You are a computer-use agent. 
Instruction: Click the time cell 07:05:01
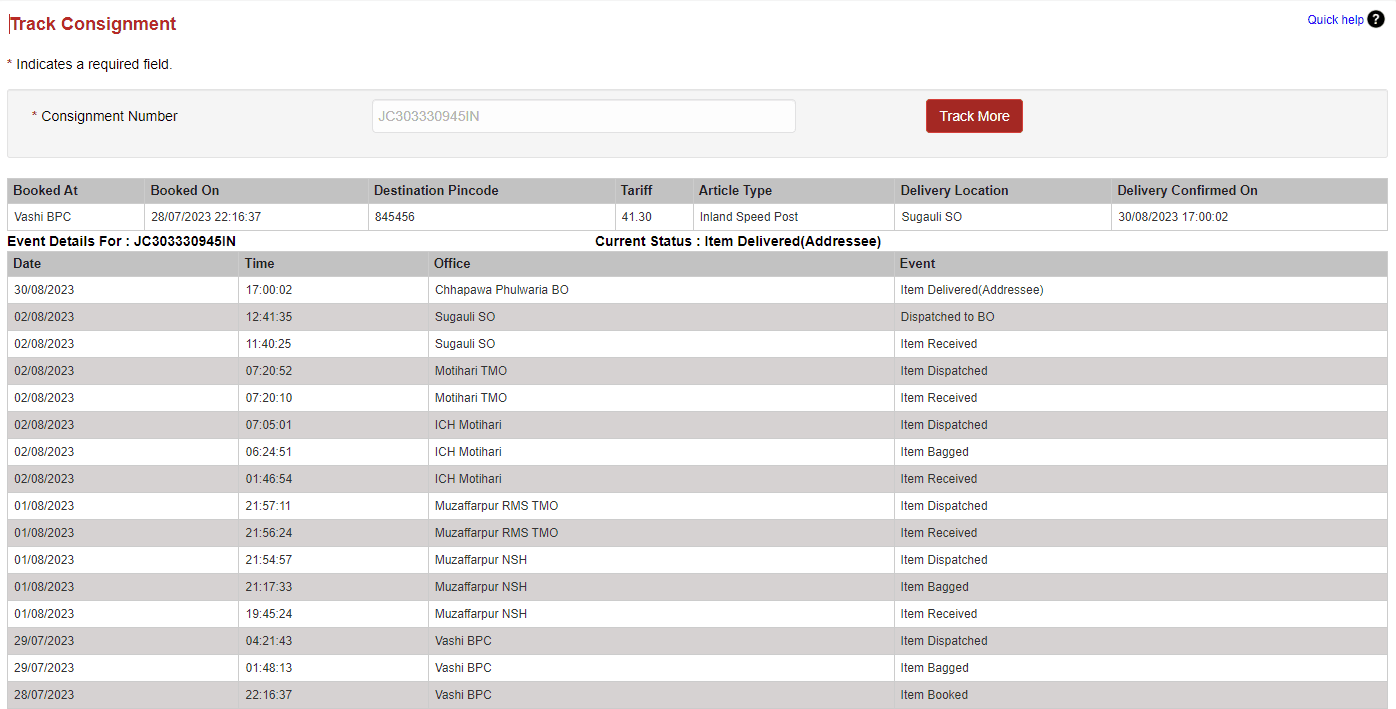[x=333, y=425]
